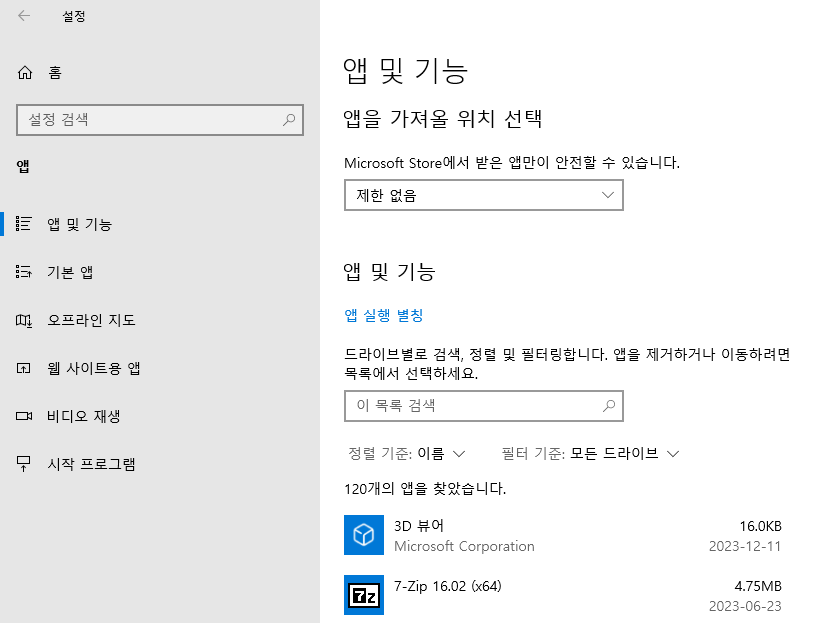Click the 4.75MB size value
Image resolution: width=835 pixels, height=623 pixels.
tap(758, 587)
